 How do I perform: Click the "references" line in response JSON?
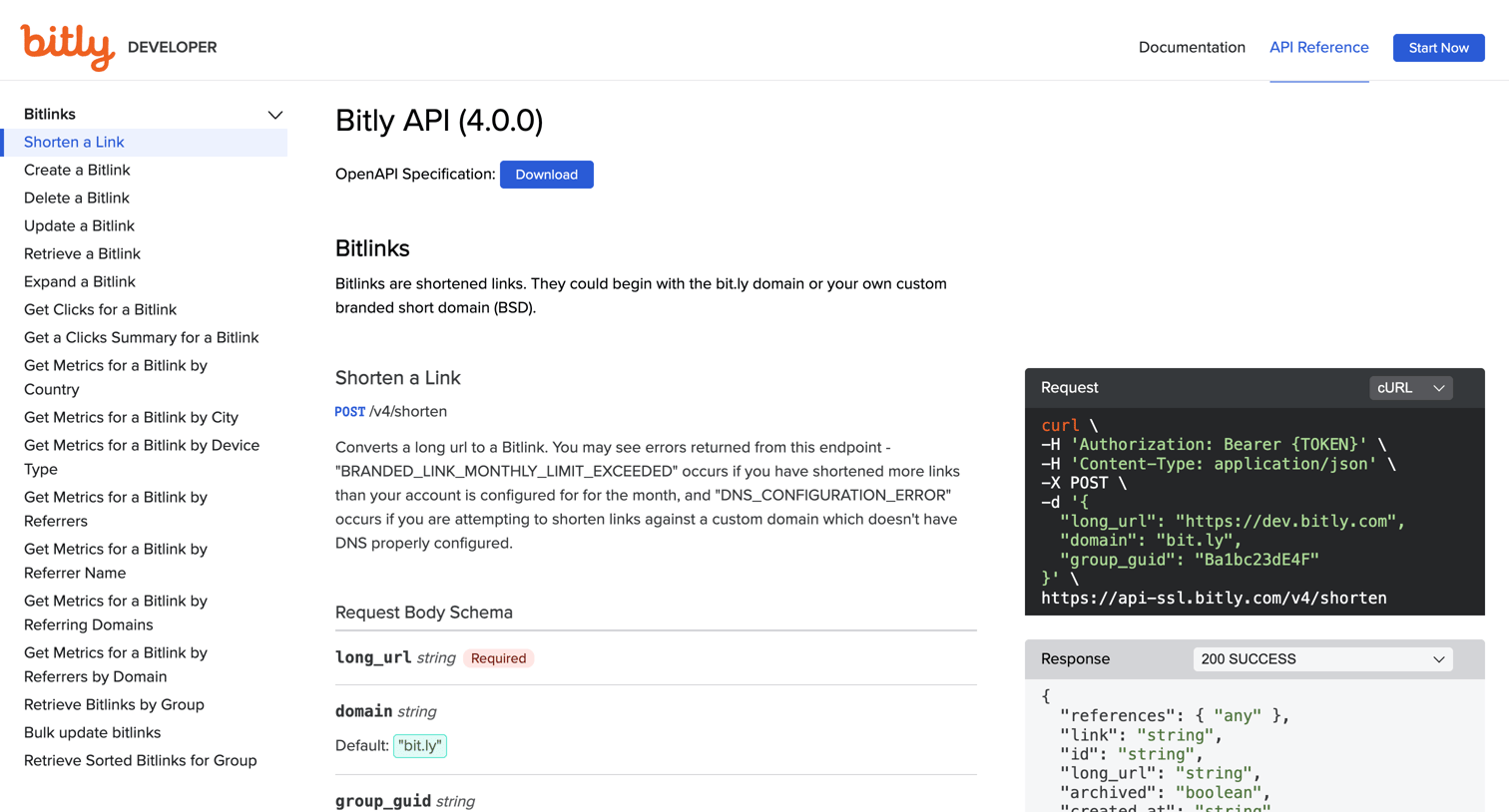click(1175, 716)
